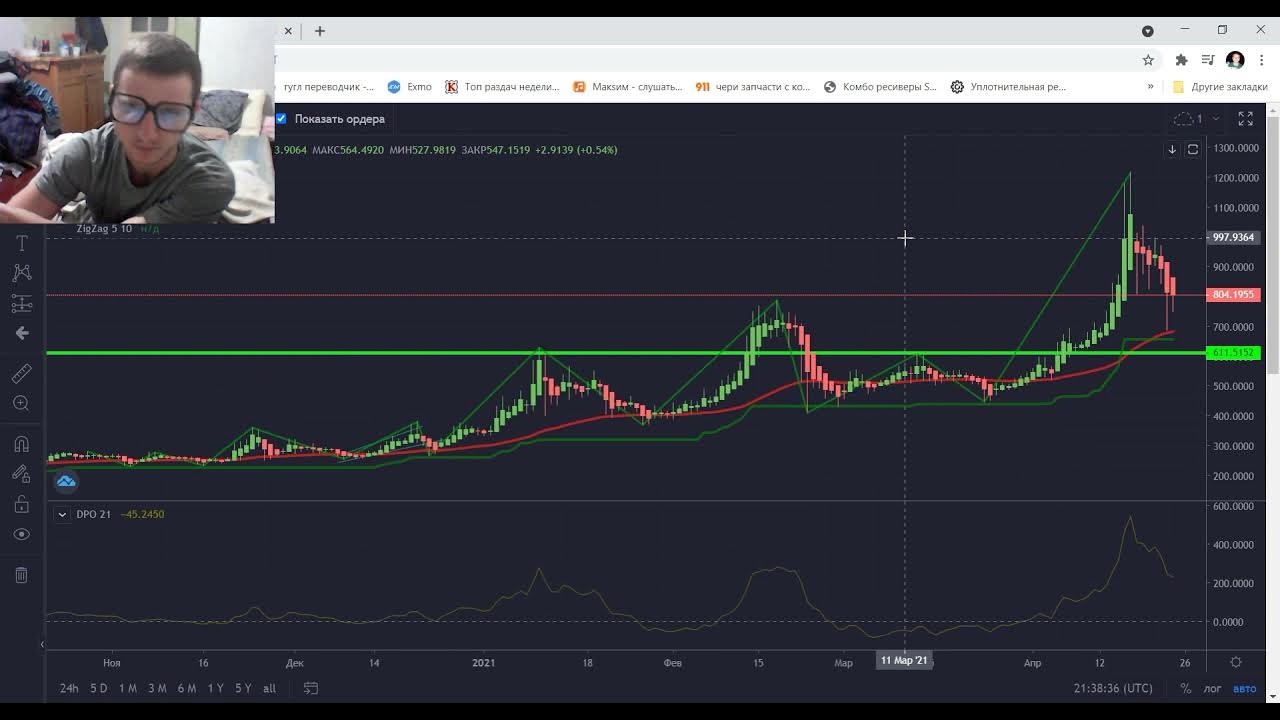The height and width of the screenshot is (720, 1280).
Task: Click the green 611.5152 price label
Action: tap(1234, 353)
